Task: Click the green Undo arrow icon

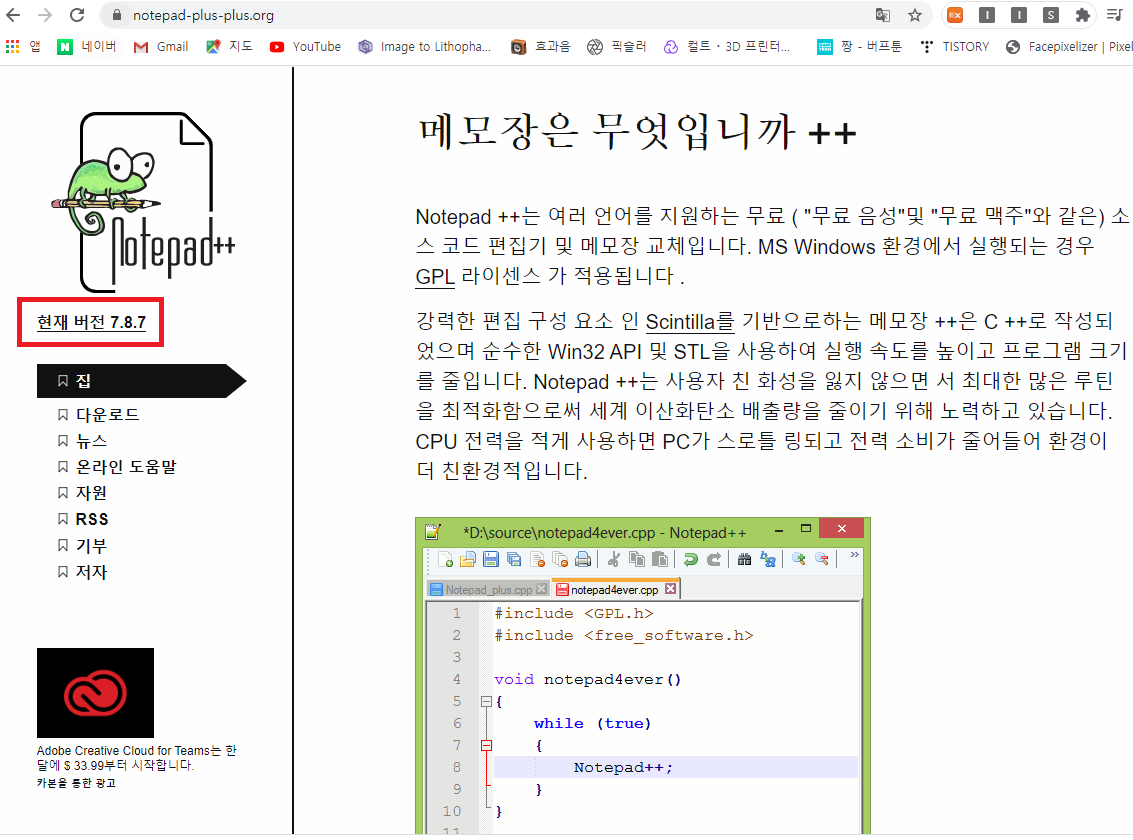Action: pos(691,559)
